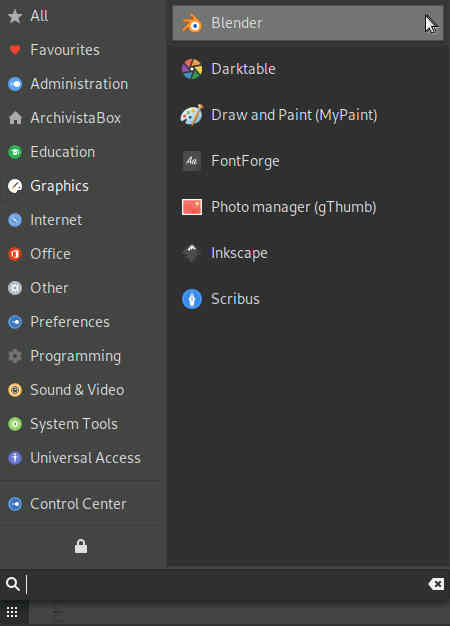Click the Blender application icon
Screen dimensions: 450x626
(x=192, y=23)
